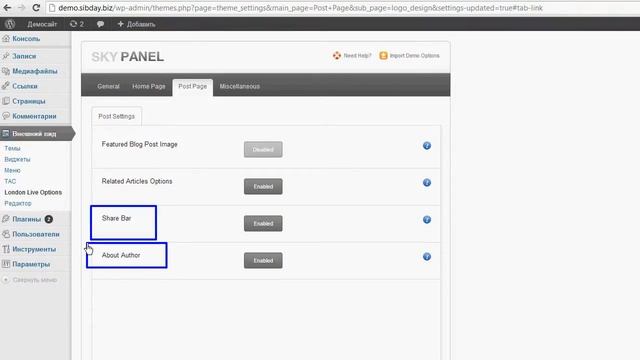Collapse the sidebar via Свернуть меню
Screen dimensions: 640x360
pos(30,280)
